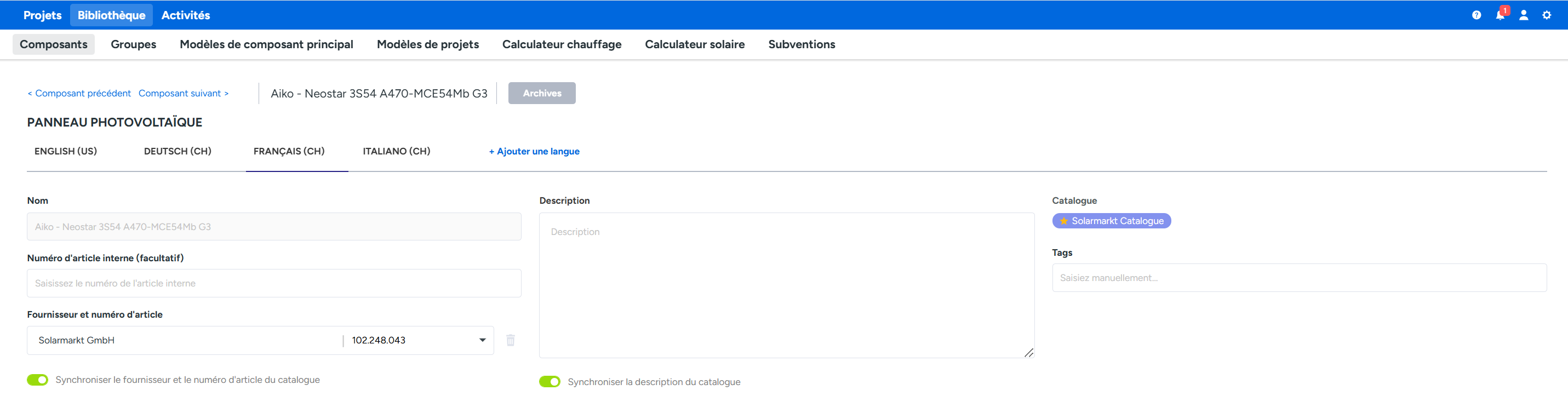Open the ENGLISH (US) language tab
The width and height of the screenshot is (1568, 413).
click(66, 152)
